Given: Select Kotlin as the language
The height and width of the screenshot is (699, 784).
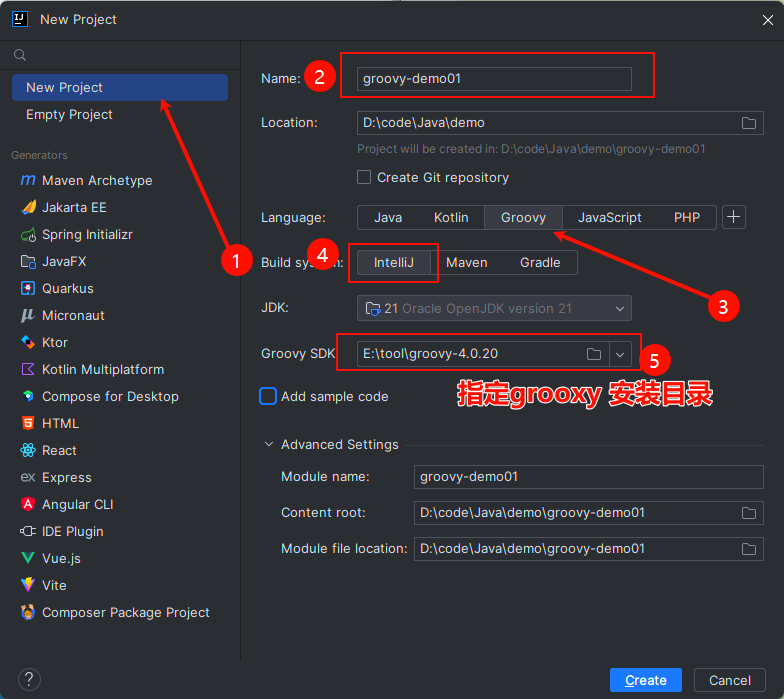Looking at the screenshot, I should [451, 218].
